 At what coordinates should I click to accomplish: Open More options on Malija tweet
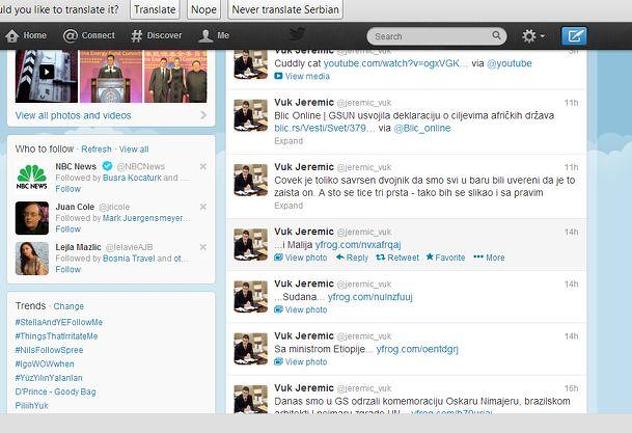489,258
